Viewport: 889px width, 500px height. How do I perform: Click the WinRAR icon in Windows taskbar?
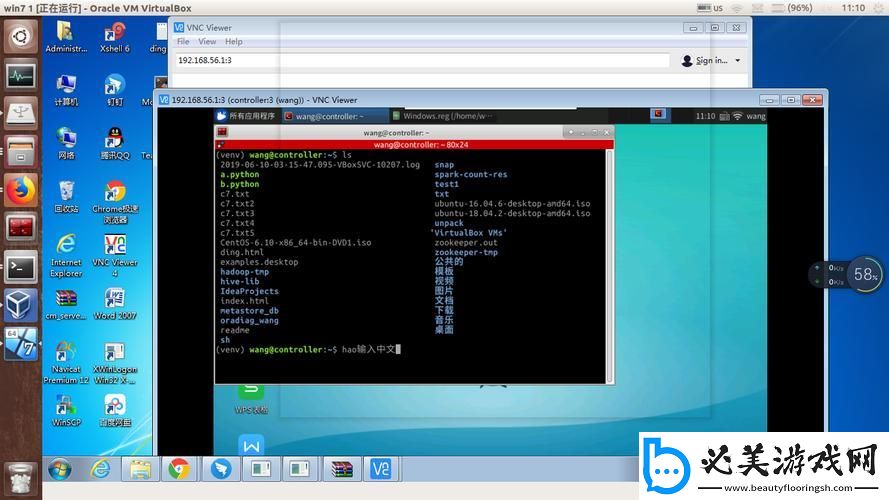[342, 468]
